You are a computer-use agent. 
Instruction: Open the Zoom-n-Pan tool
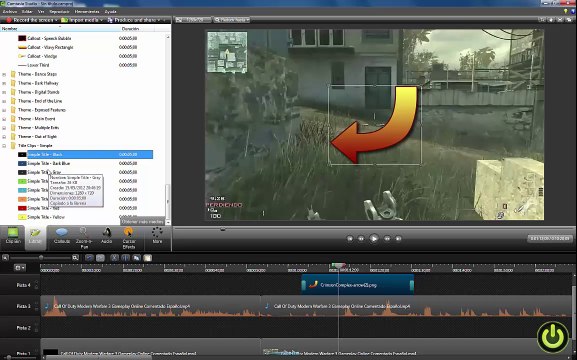coord(84,237)
